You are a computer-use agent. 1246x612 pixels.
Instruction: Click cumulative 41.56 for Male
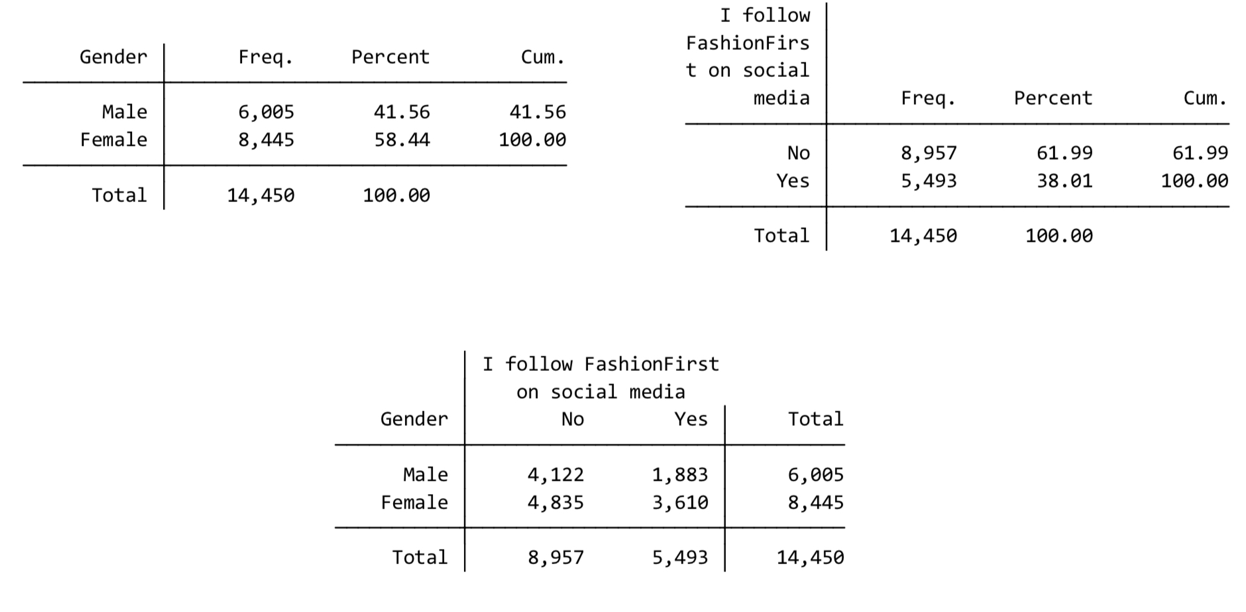(x=531, y=112)
